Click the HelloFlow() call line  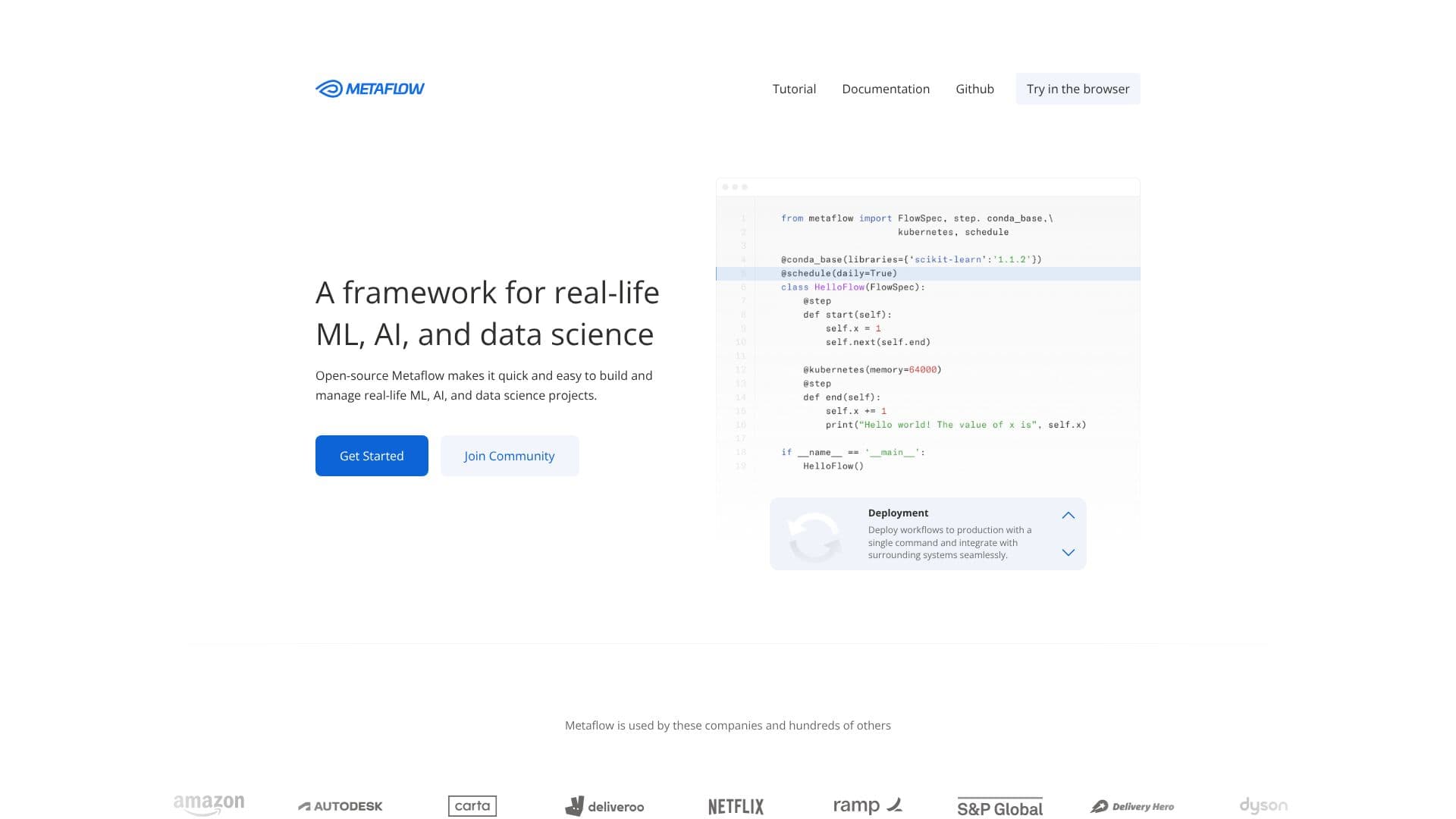pos(833,466)
